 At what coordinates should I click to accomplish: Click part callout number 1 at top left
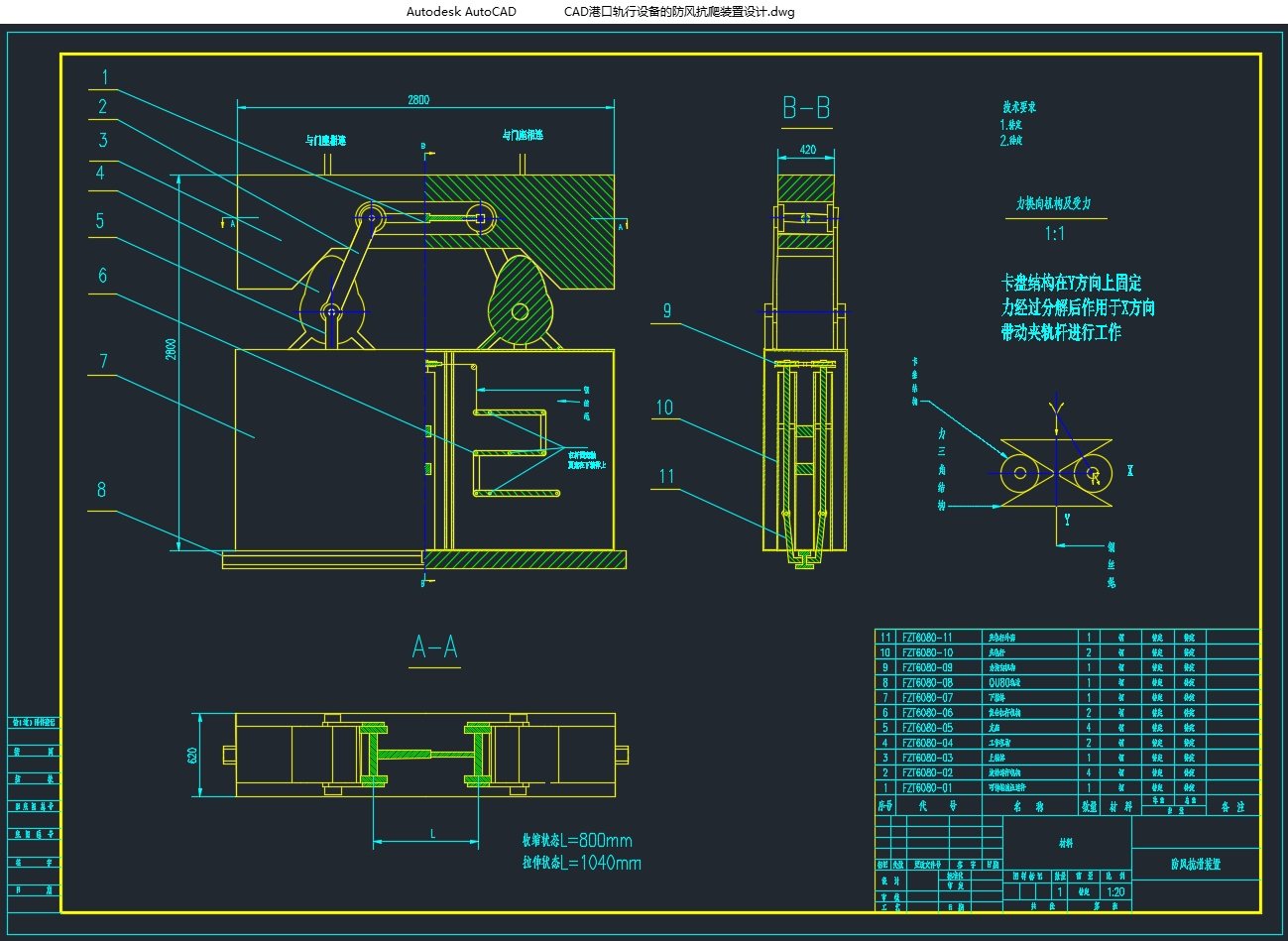coord(105,77)
